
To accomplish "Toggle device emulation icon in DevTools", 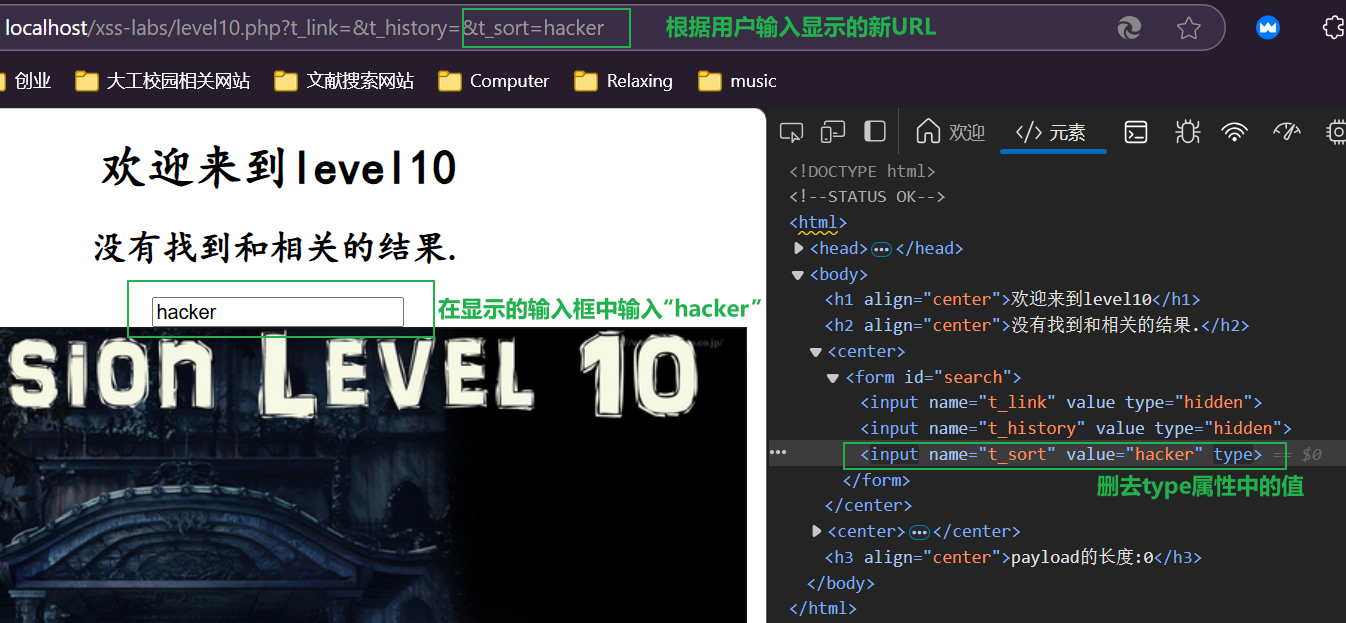I will coord(833,132).
